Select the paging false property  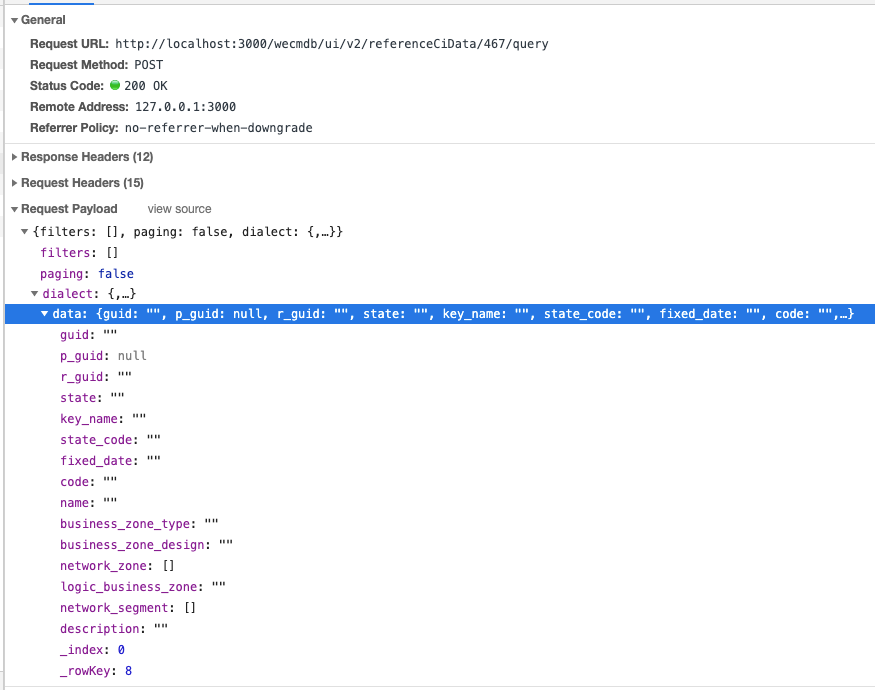point(90,273)
